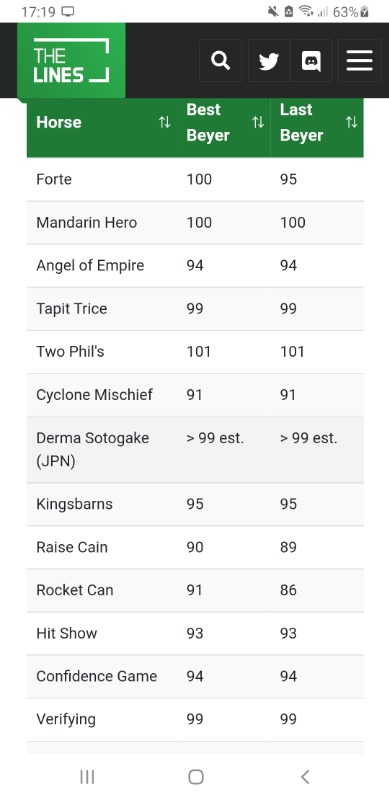Open the hamburger menu
This screenshot has width=389, height=800.
click(359, 61)
